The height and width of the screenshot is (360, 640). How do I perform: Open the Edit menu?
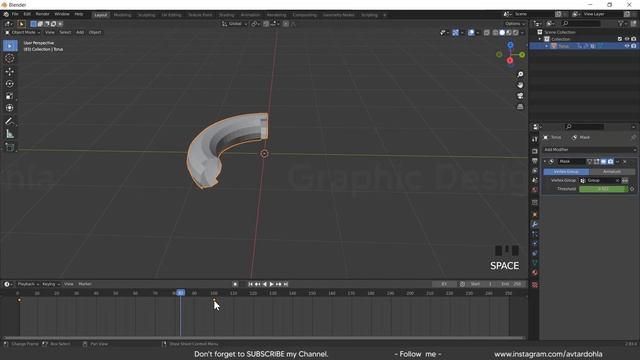tap(27, 14)
